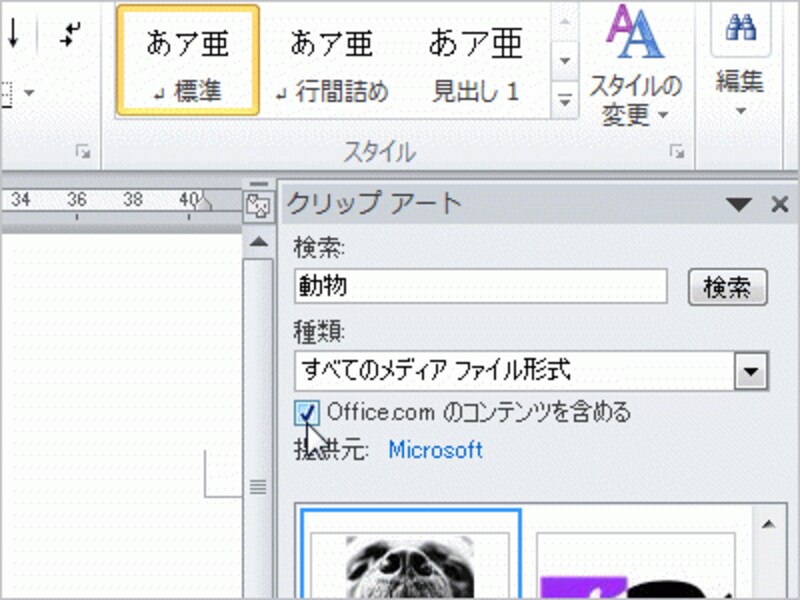The image size is (800, 600).
Task: Click the split bar above the scrollbar
Action: pyautogui.click(x=259, y=184)
